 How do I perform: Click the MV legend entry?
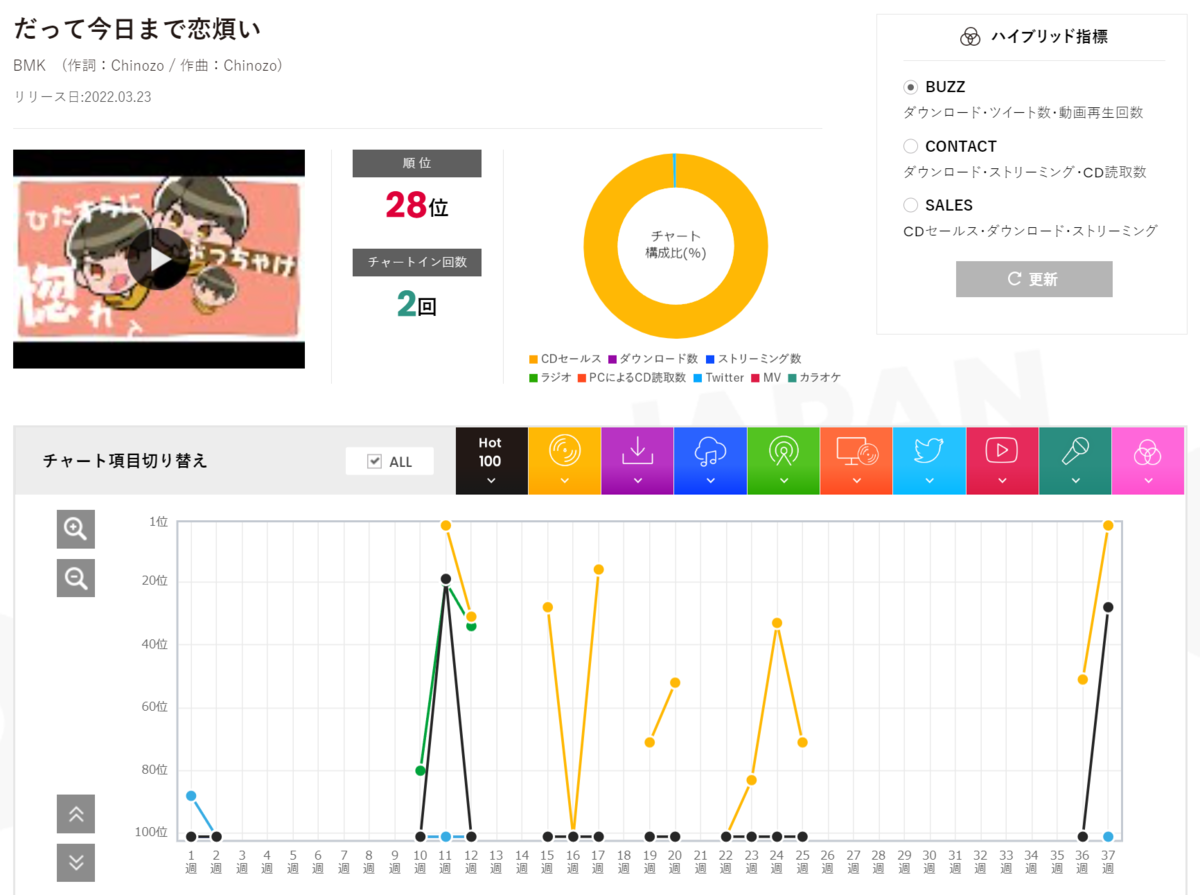[x=766, y=378]
